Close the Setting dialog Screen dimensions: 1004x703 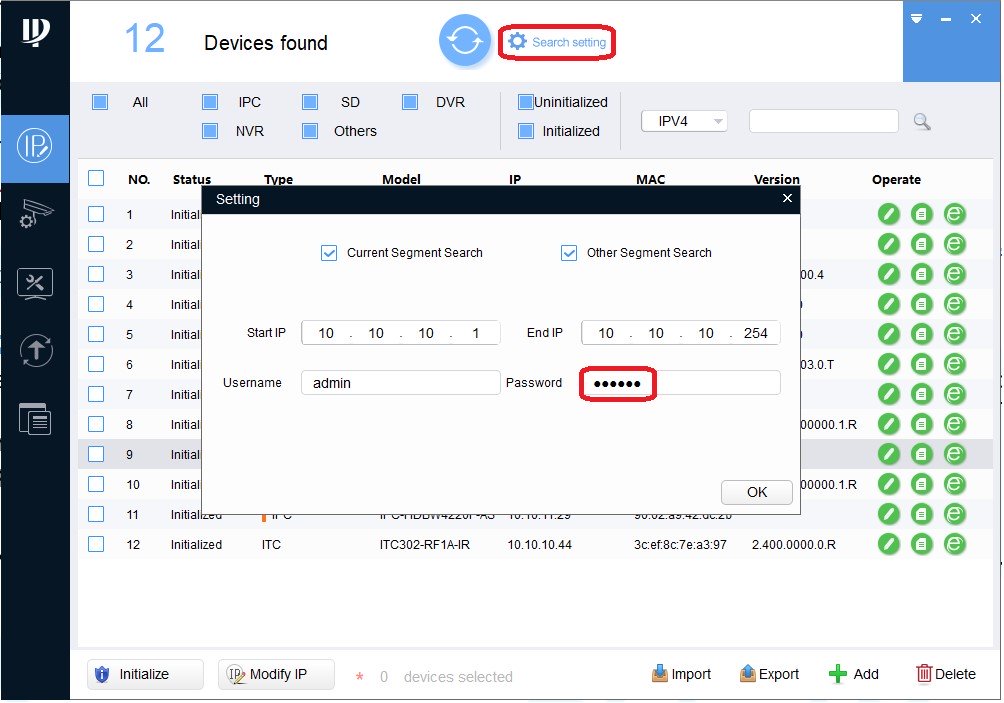click(x=787, y=199)
